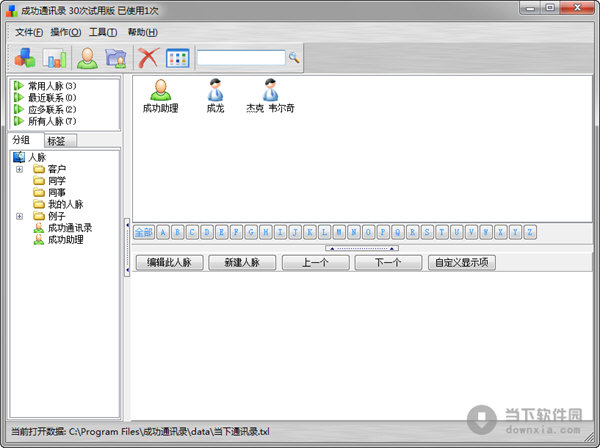Viewport: 600px width, 448px height.
Task: Open the 工具(T) menu
Action: (x=103, y=32)
